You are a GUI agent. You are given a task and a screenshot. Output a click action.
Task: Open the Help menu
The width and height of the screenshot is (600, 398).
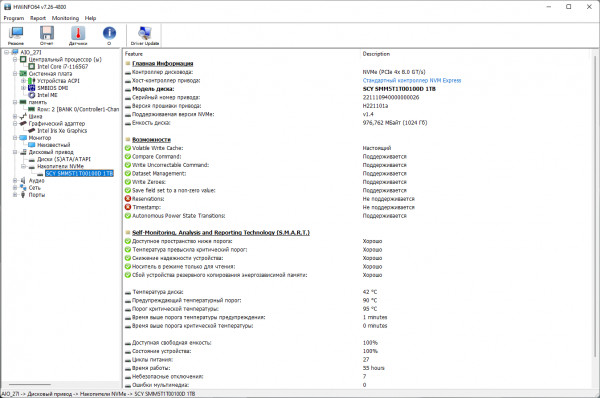coord(90,18)
